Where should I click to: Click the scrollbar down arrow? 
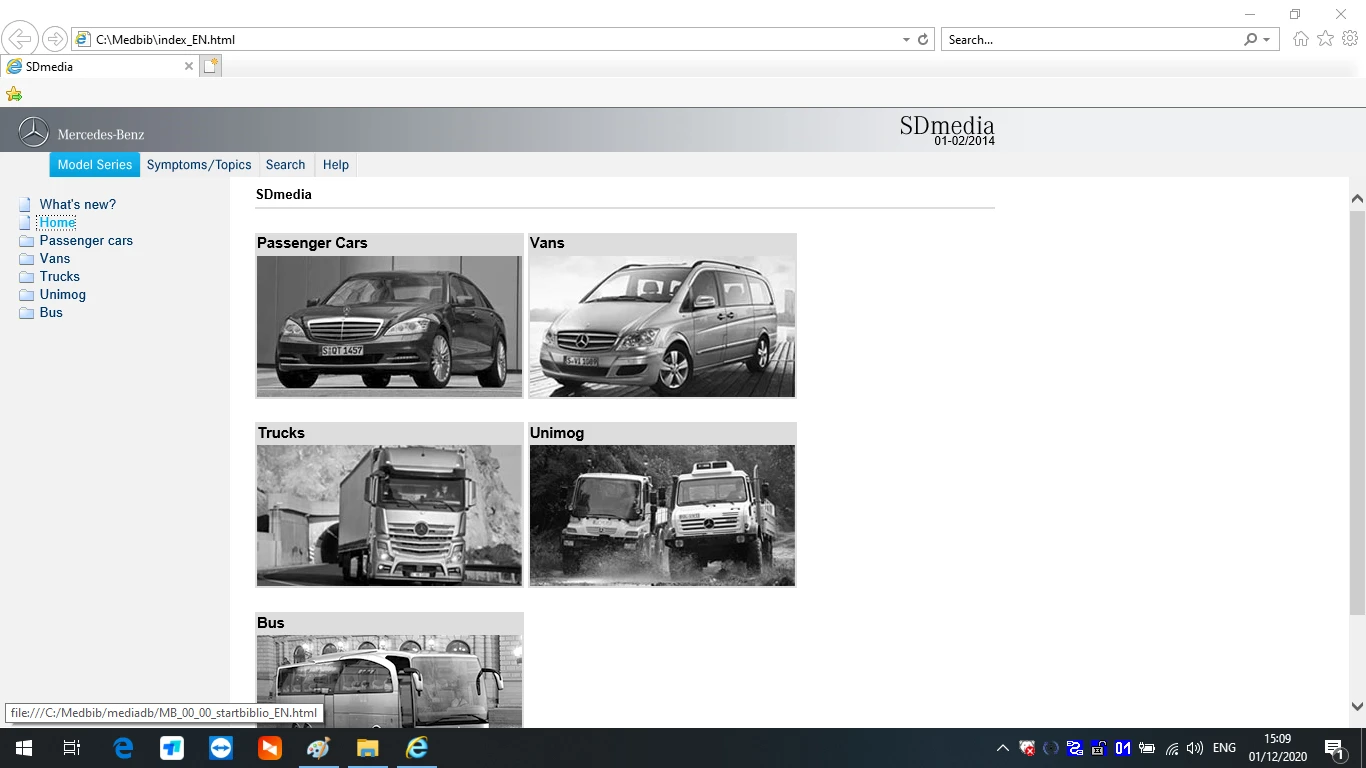tap(1357, 706)
